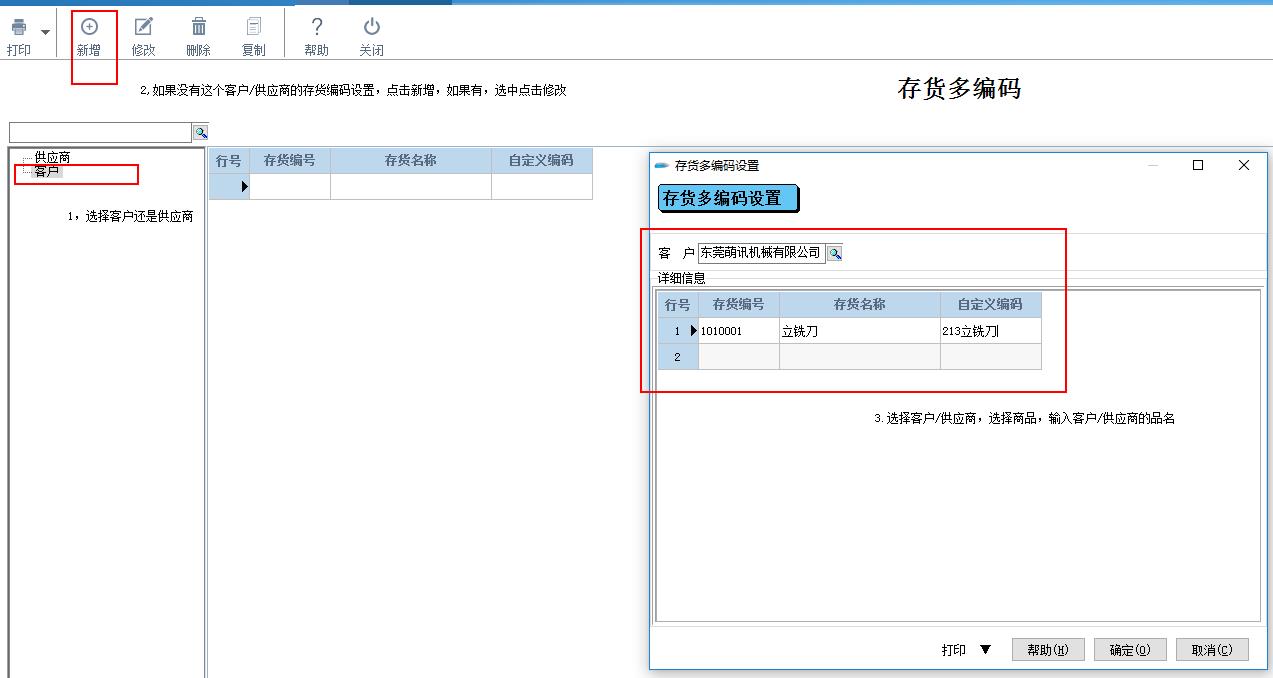The height and width of the screenshot is (678, 1273).
Task: Click the Modify (修改) toolbar icon
Action: coord(144,28)
